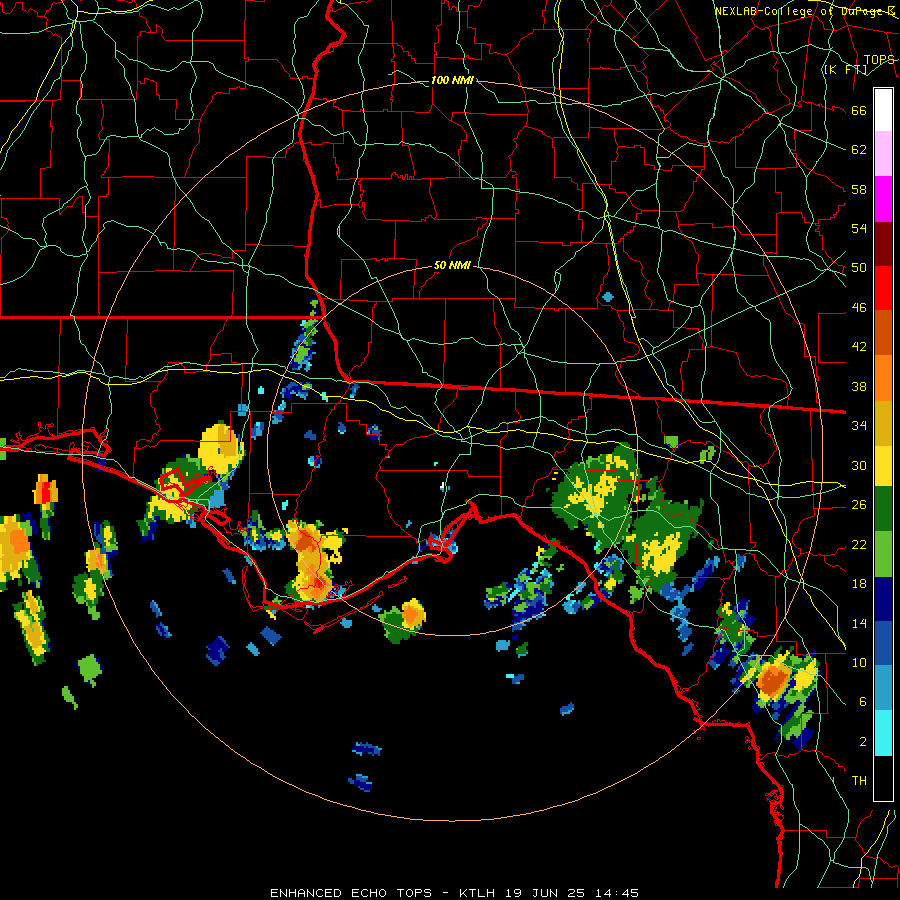Click the "ENHANCED ECHO TOPS" title text
This screenshot has width=900, height=900.
click(x=351, y=893)
